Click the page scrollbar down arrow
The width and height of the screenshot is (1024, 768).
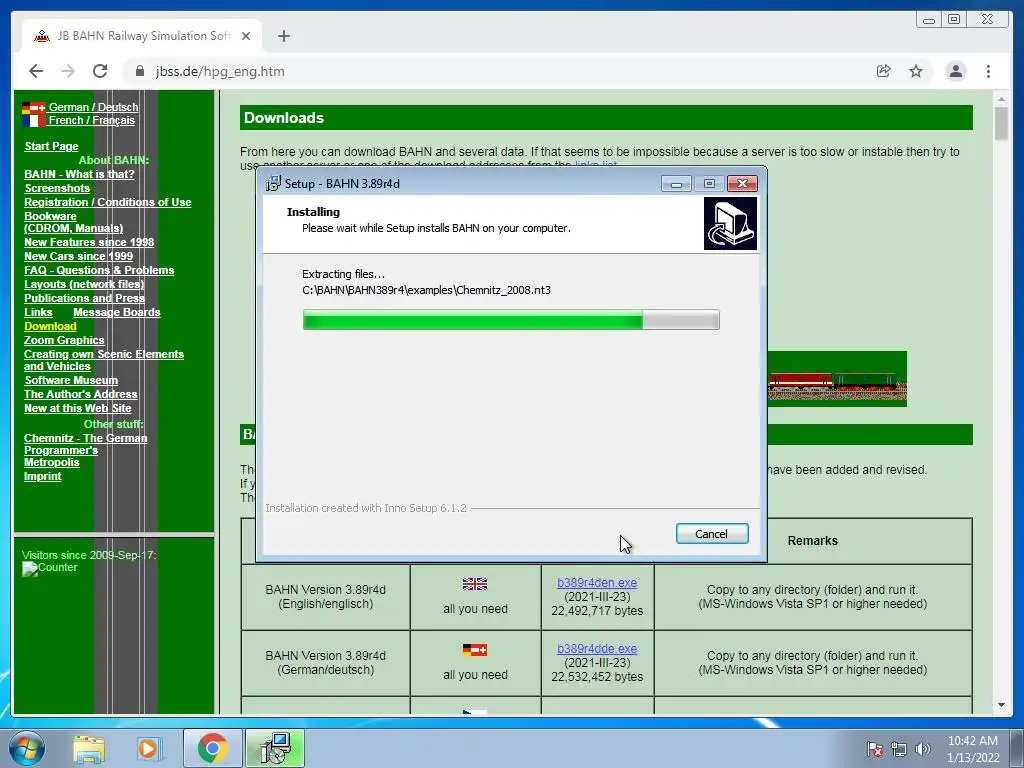click(1001, 705)
